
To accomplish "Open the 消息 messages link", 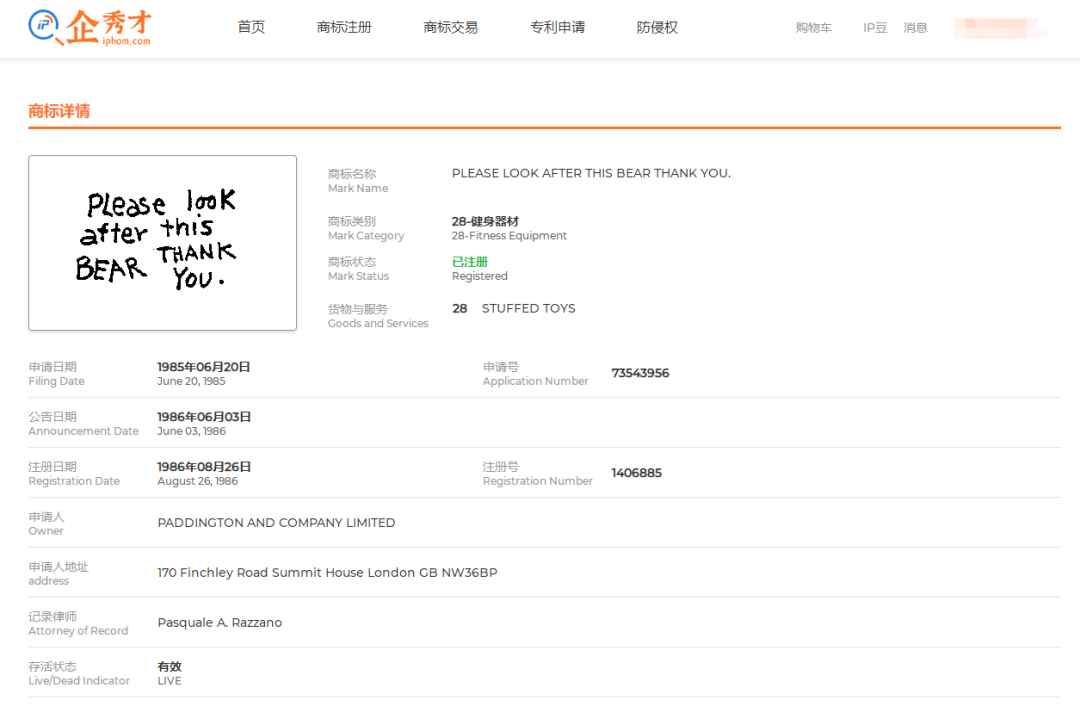I will (915, 28).
